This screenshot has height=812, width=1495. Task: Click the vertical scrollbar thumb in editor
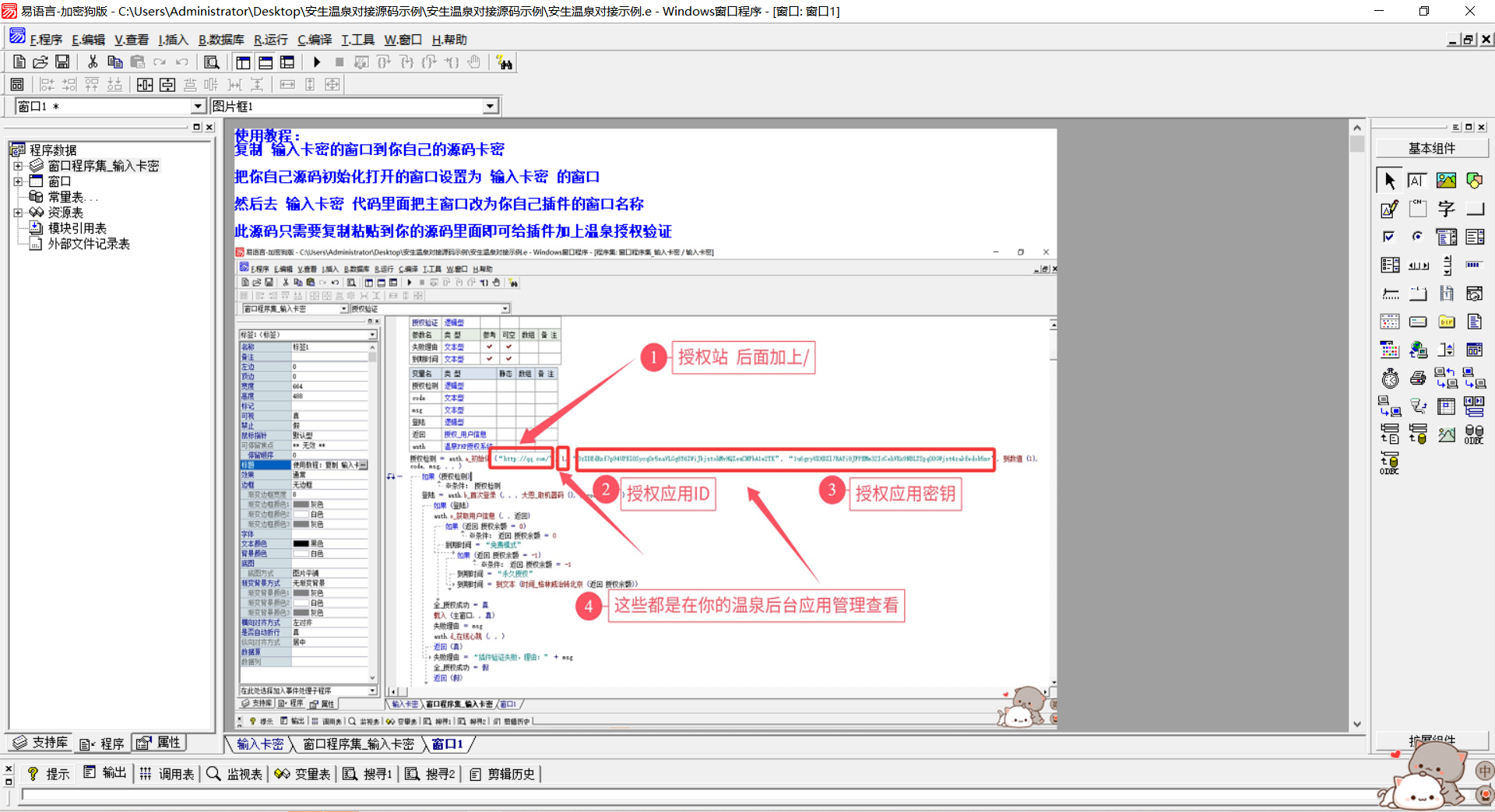[x=1357, y=144]
